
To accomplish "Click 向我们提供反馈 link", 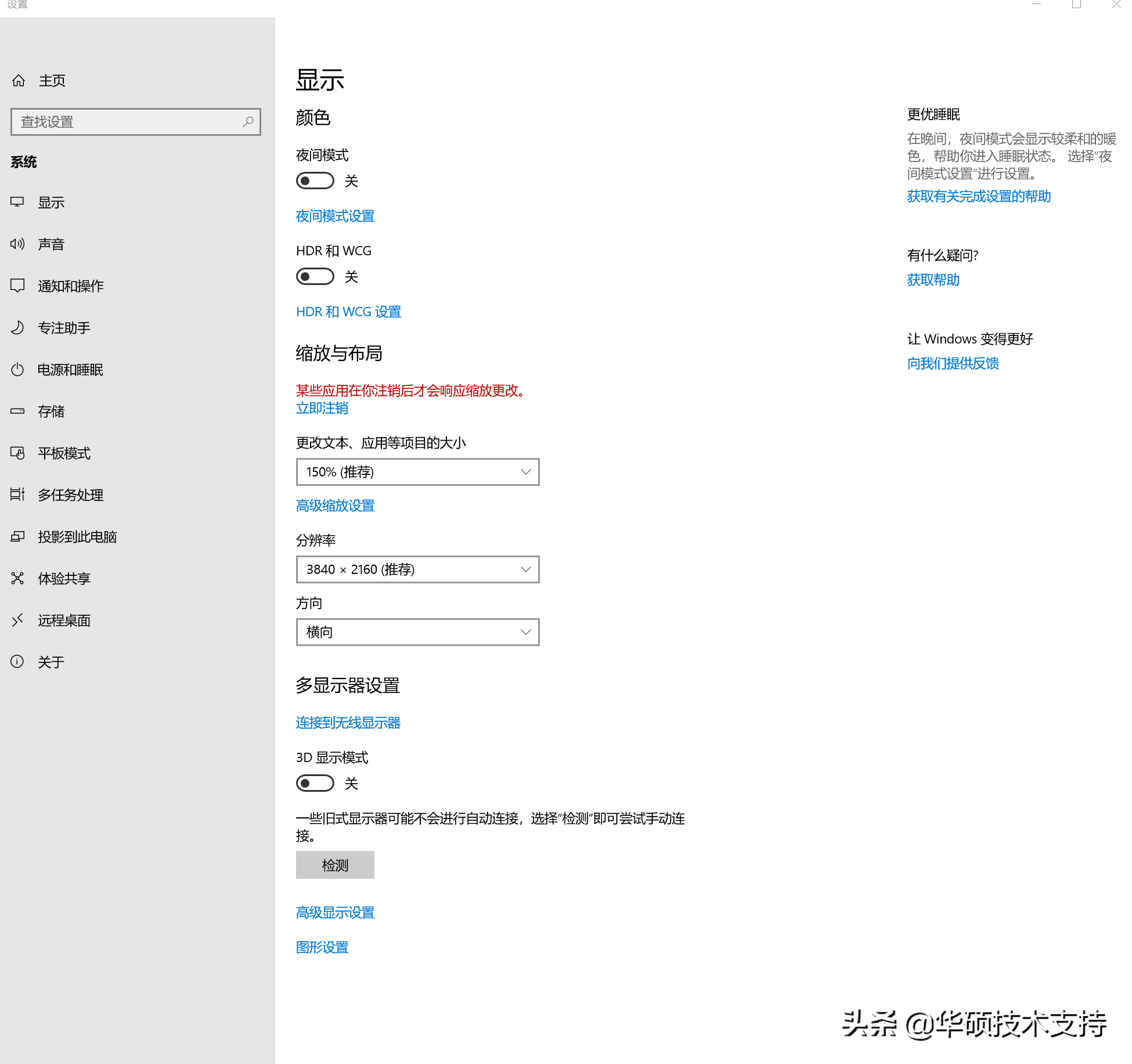I will pyautogui.click(x=953, y=363).
